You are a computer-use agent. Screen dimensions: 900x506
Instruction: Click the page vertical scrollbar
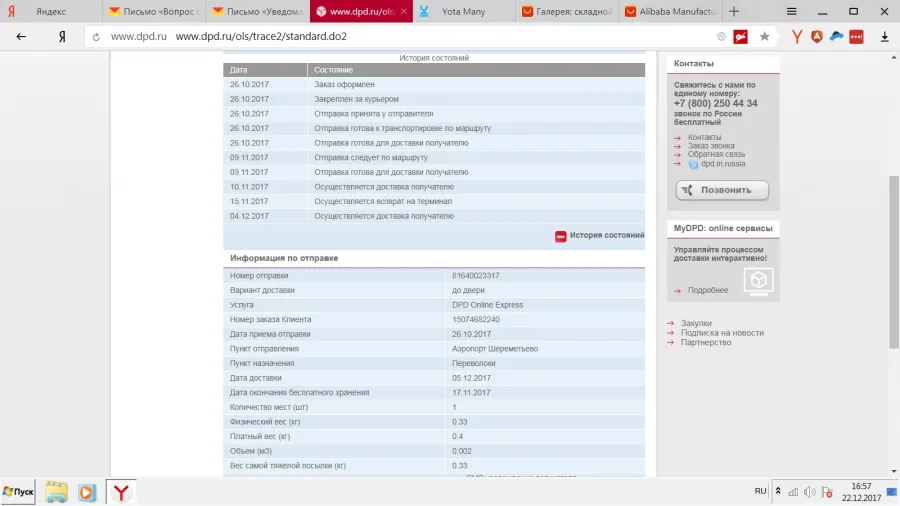pos(894,262)
